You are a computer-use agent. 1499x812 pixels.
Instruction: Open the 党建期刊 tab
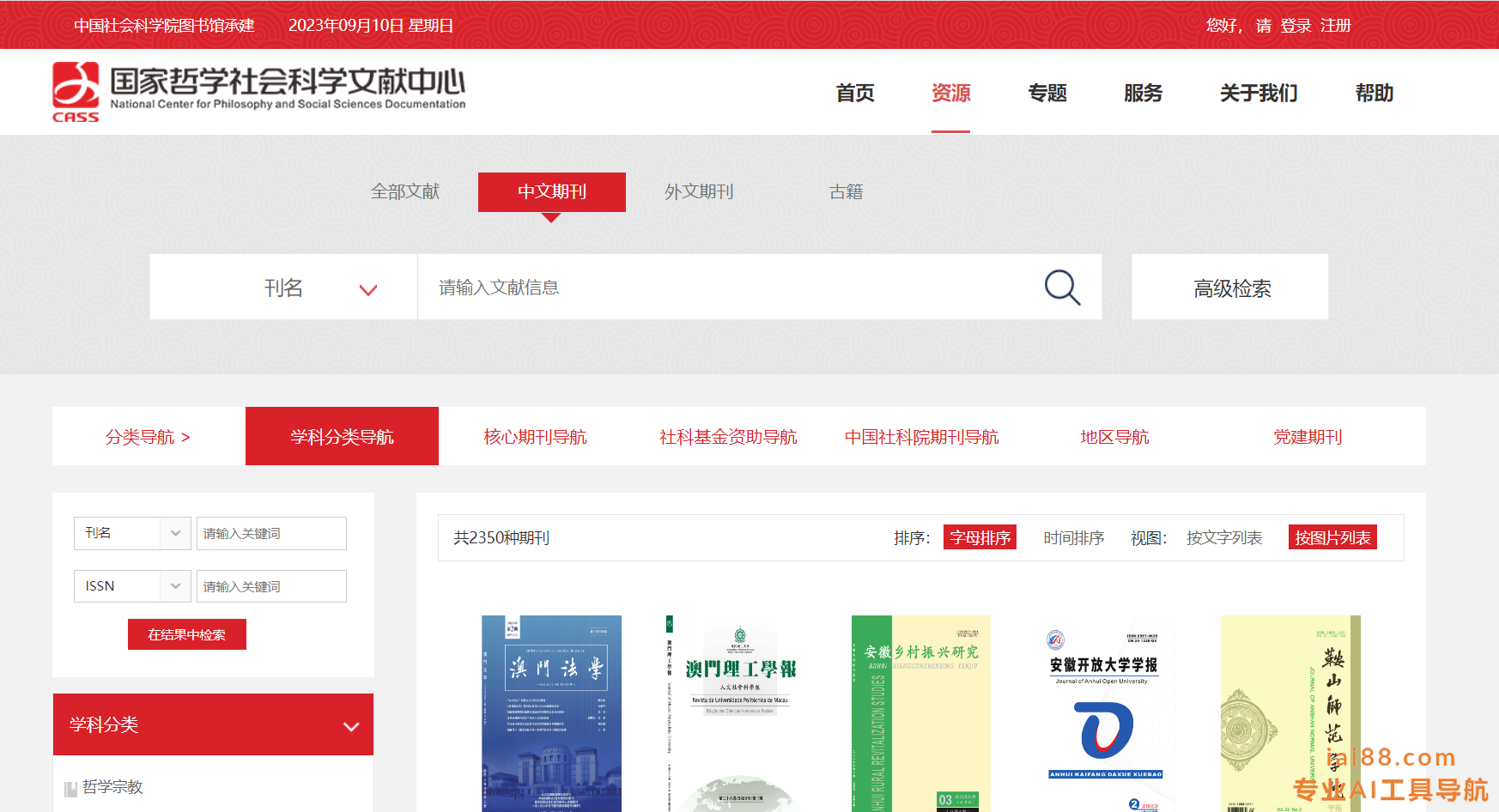coord(1308,437)
